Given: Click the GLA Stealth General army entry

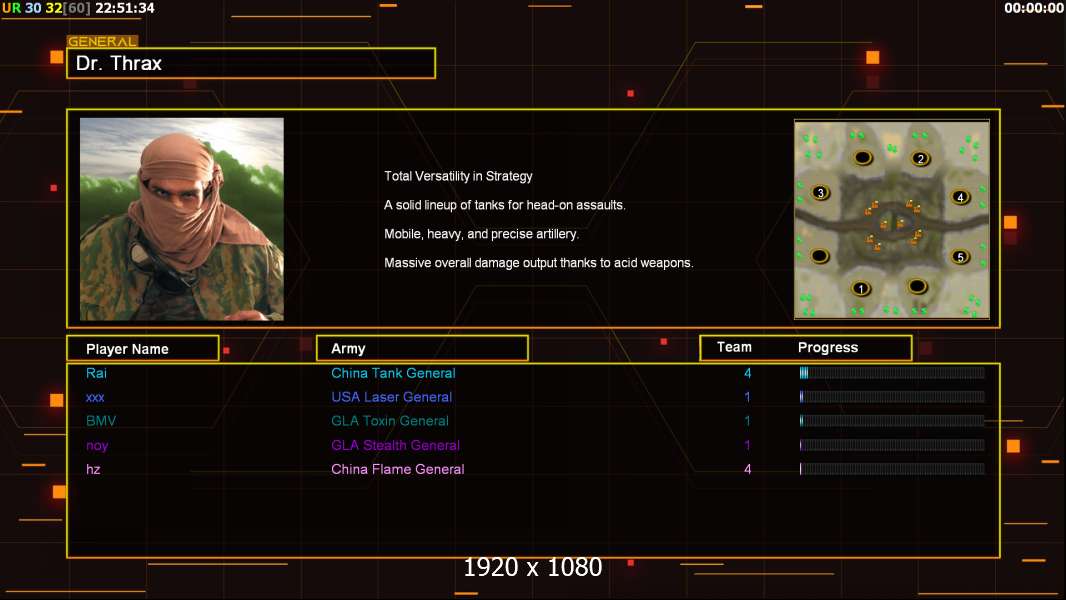Looking at the screenshot, I should coord(395,445).
